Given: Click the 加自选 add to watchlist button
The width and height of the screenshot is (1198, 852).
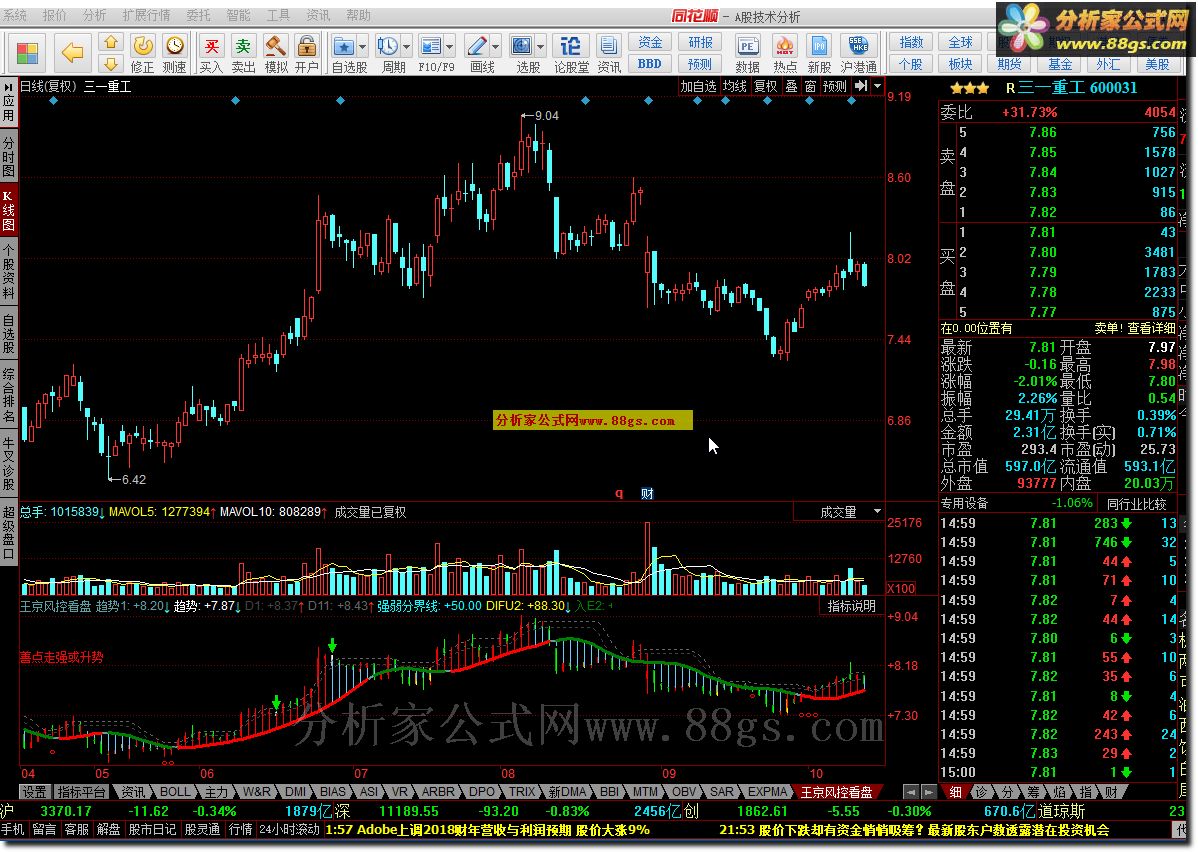Looking at the screenshot, I should pos(698,86).
